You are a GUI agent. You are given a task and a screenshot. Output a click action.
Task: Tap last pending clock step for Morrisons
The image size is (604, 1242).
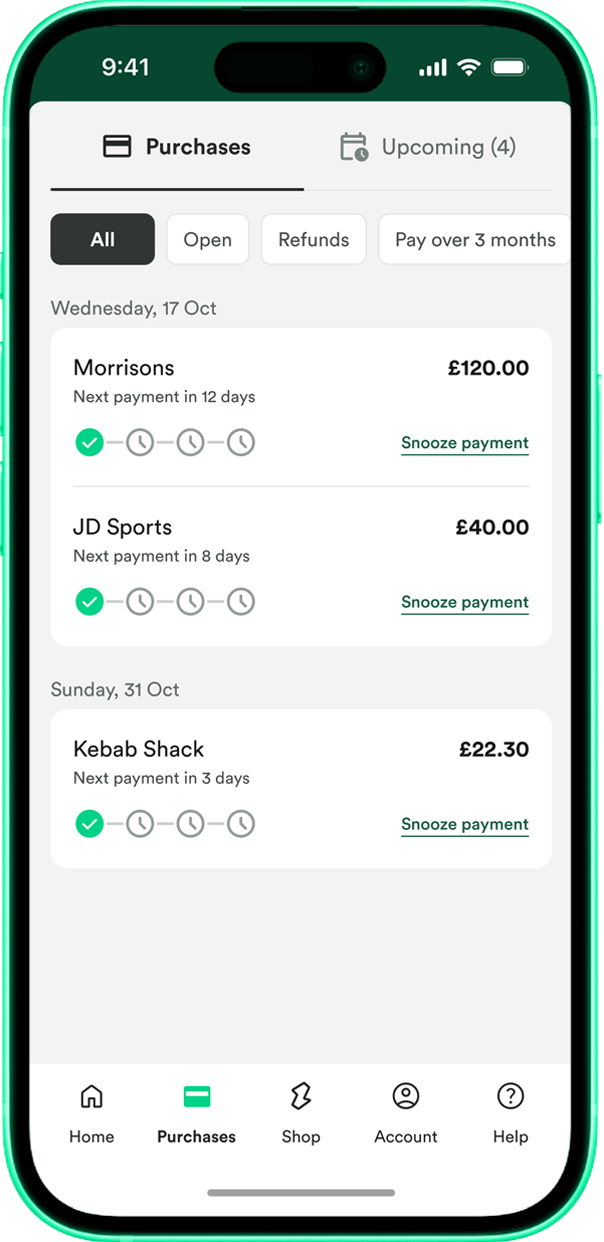click(x=241, y=442)
